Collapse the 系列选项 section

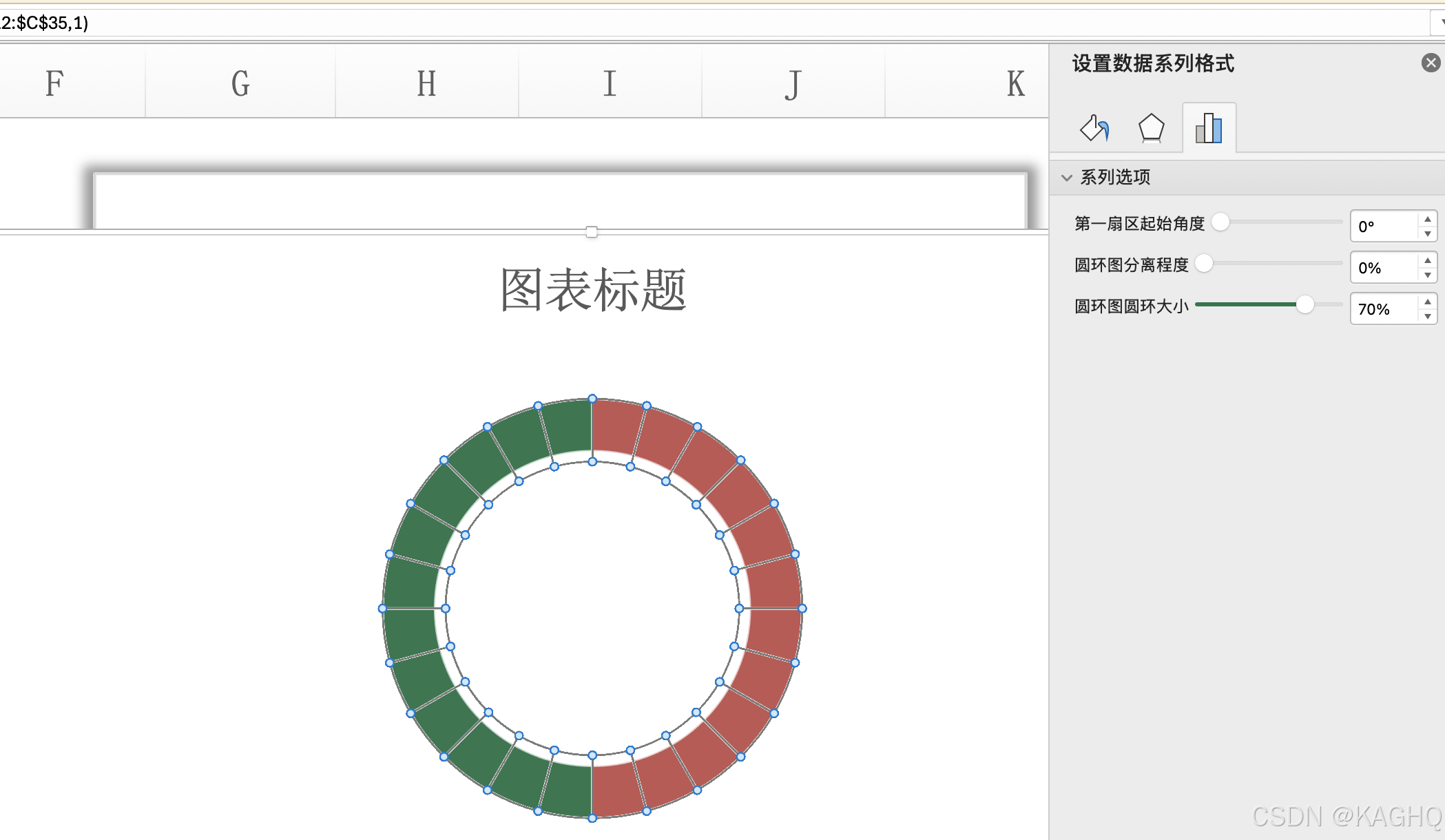click(x=1067, y=178)
